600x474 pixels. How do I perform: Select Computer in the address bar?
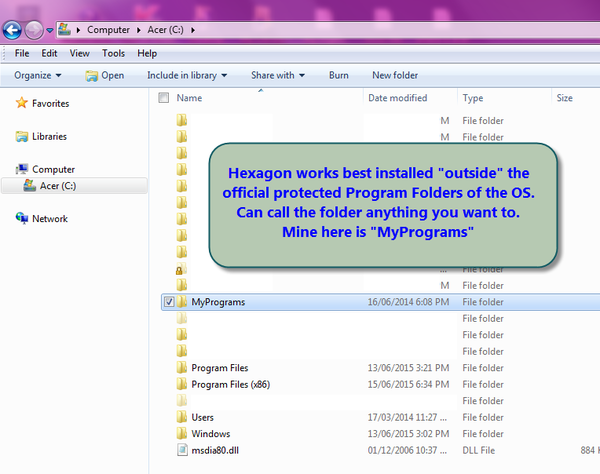pos(108,30)
